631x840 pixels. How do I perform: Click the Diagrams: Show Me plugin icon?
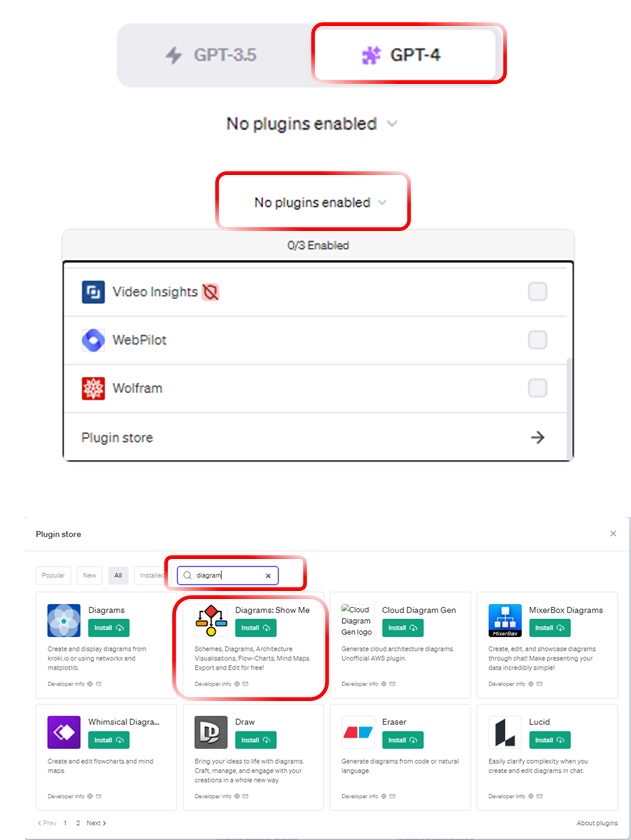tap(211, 620)
